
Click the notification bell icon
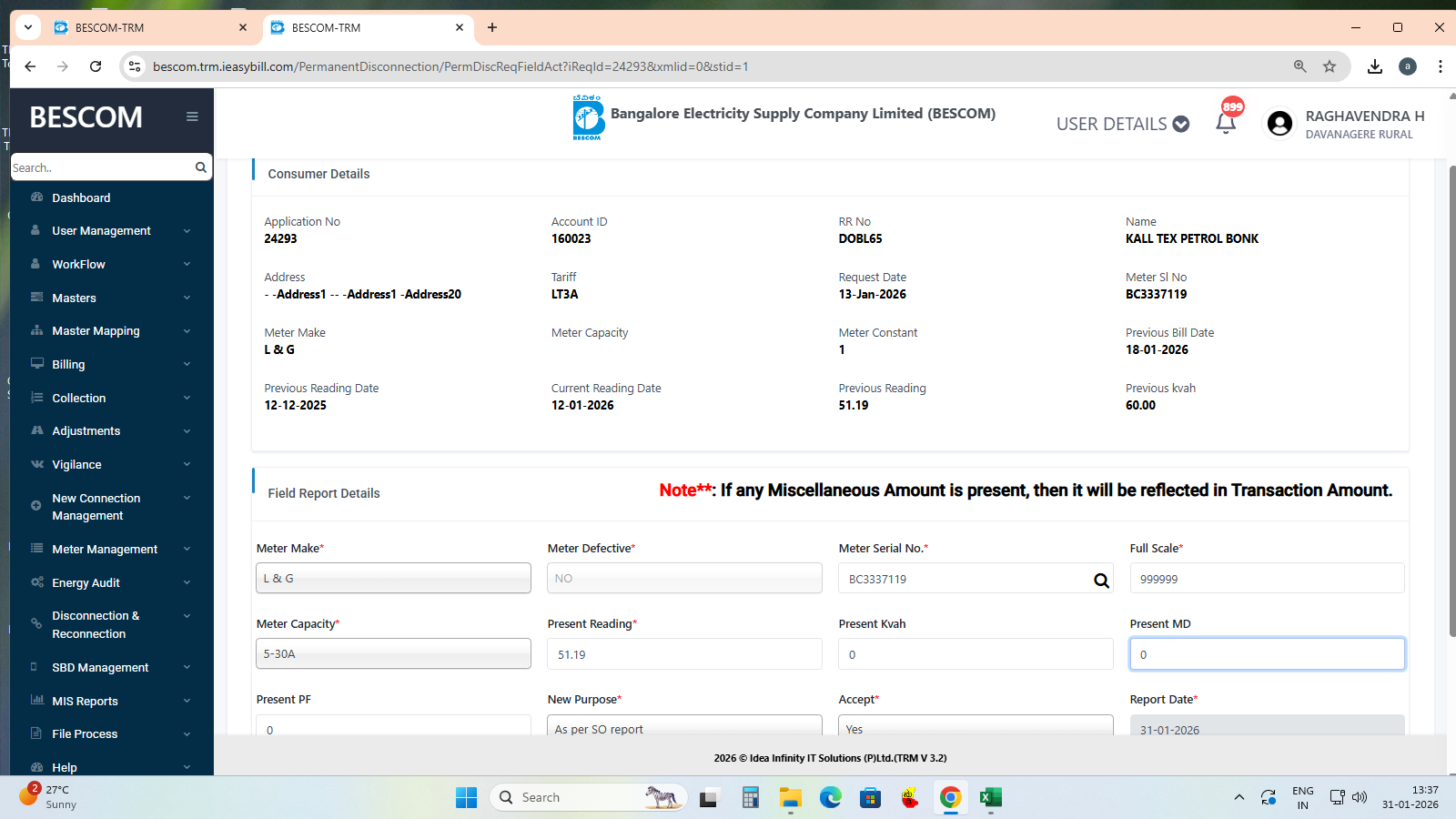tap(1226, 123)
